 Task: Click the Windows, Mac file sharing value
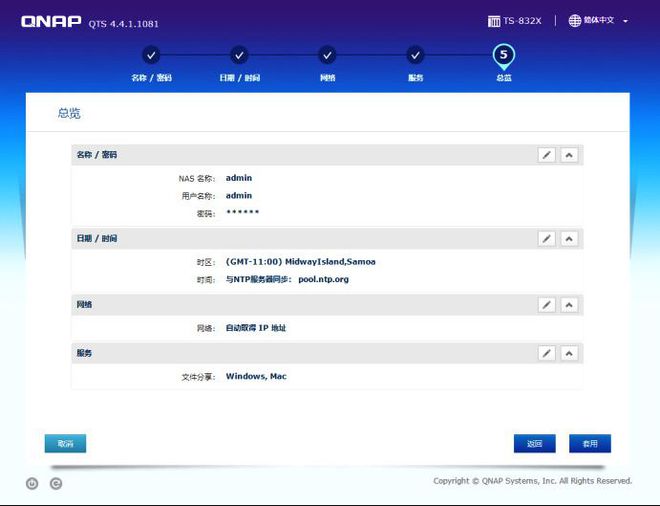(x=256, y=376)
